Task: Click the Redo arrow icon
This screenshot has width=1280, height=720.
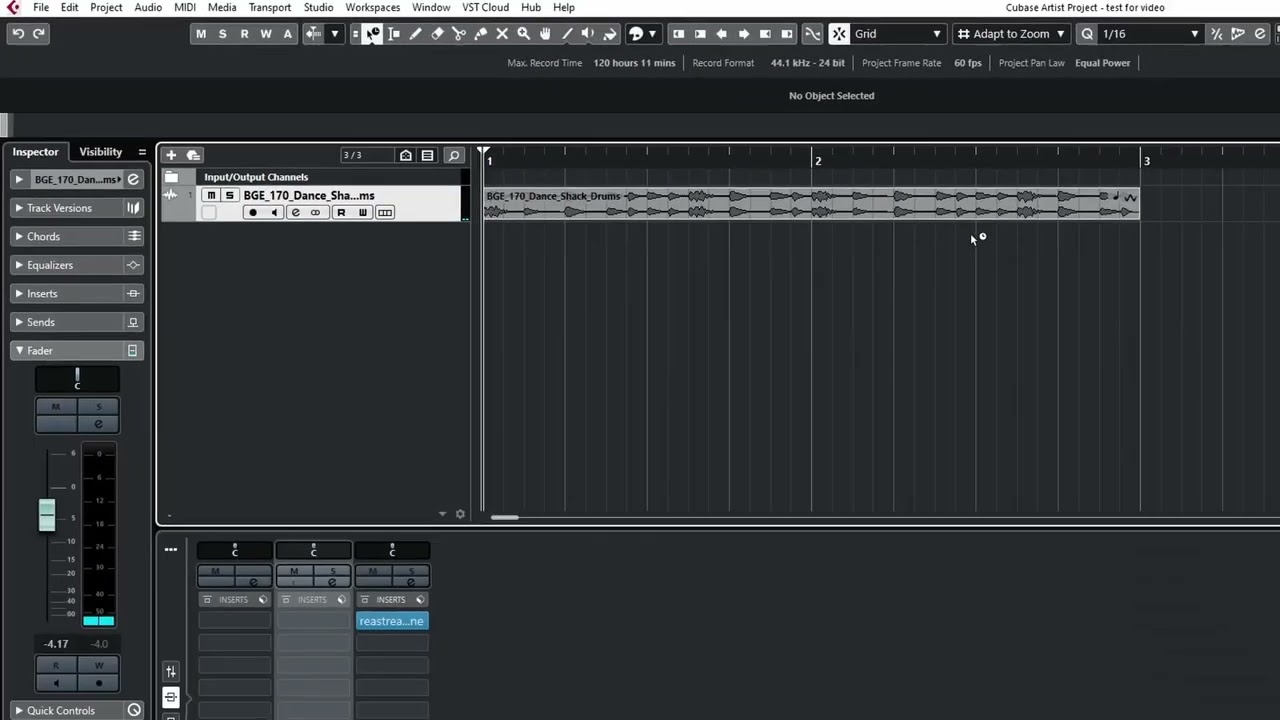Action: pyautogui.click(x=39, y=34)
